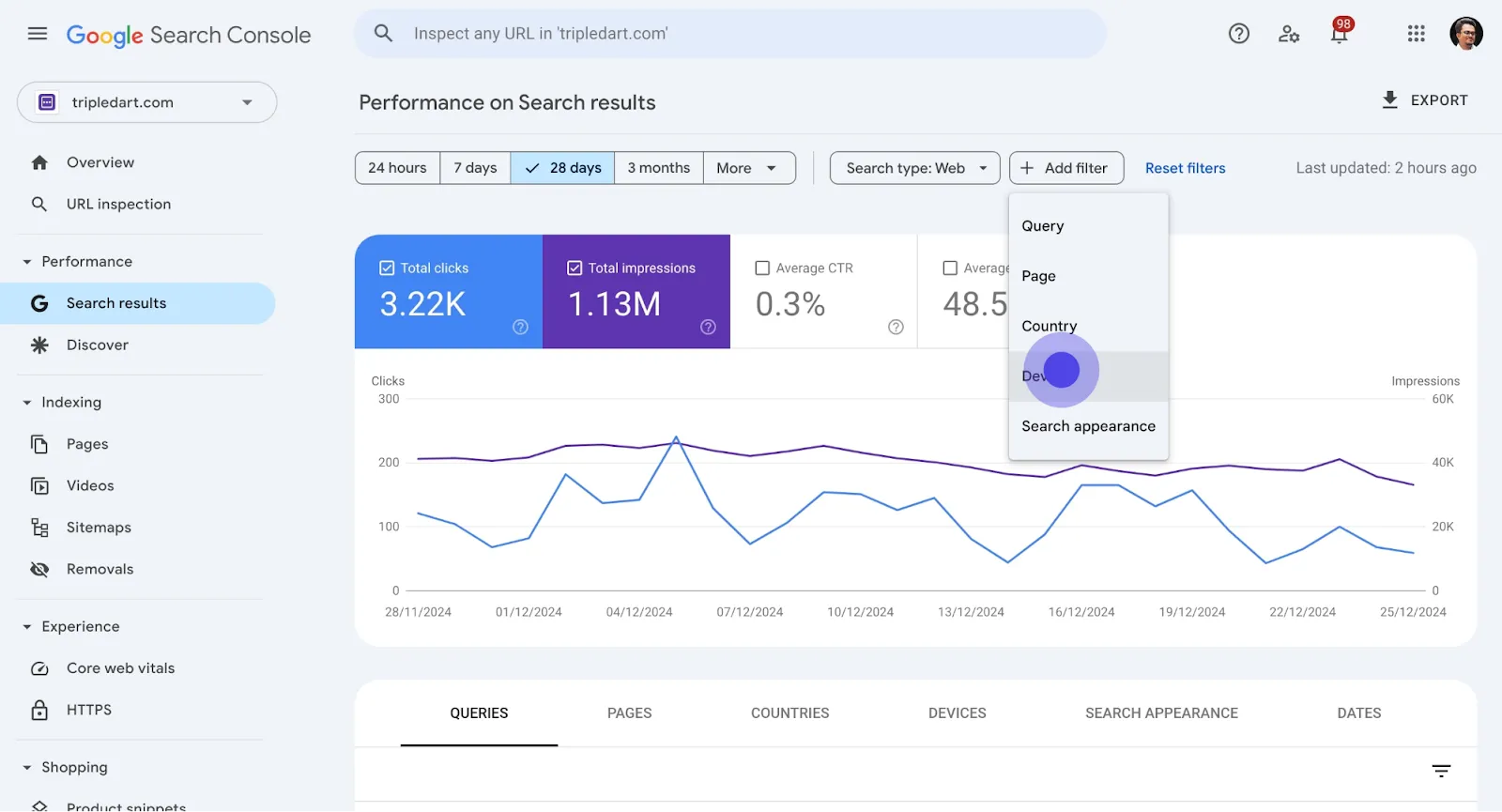Switch to the QUERIES tab

pos(479,713)
